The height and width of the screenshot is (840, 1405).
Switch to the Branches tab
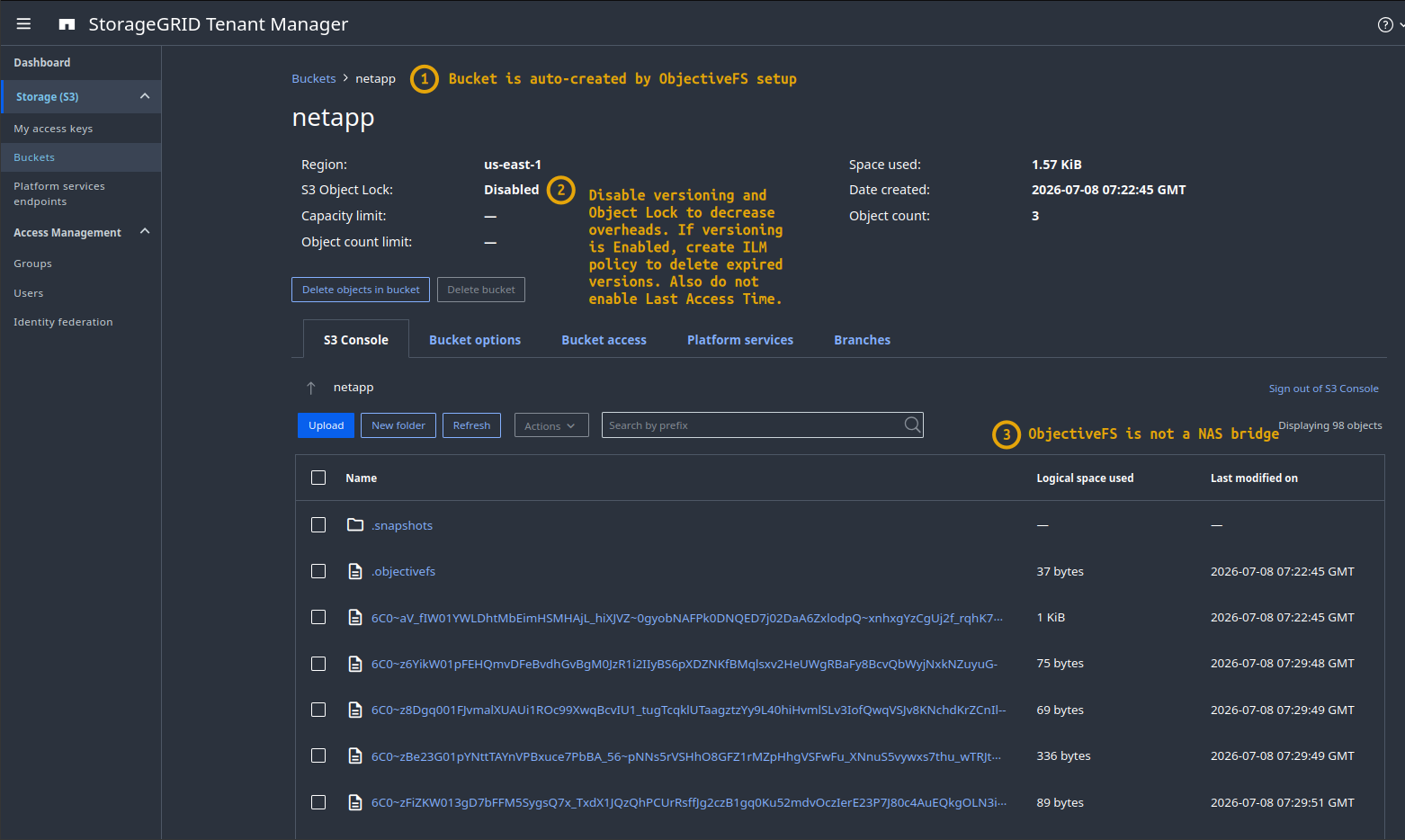862,340
